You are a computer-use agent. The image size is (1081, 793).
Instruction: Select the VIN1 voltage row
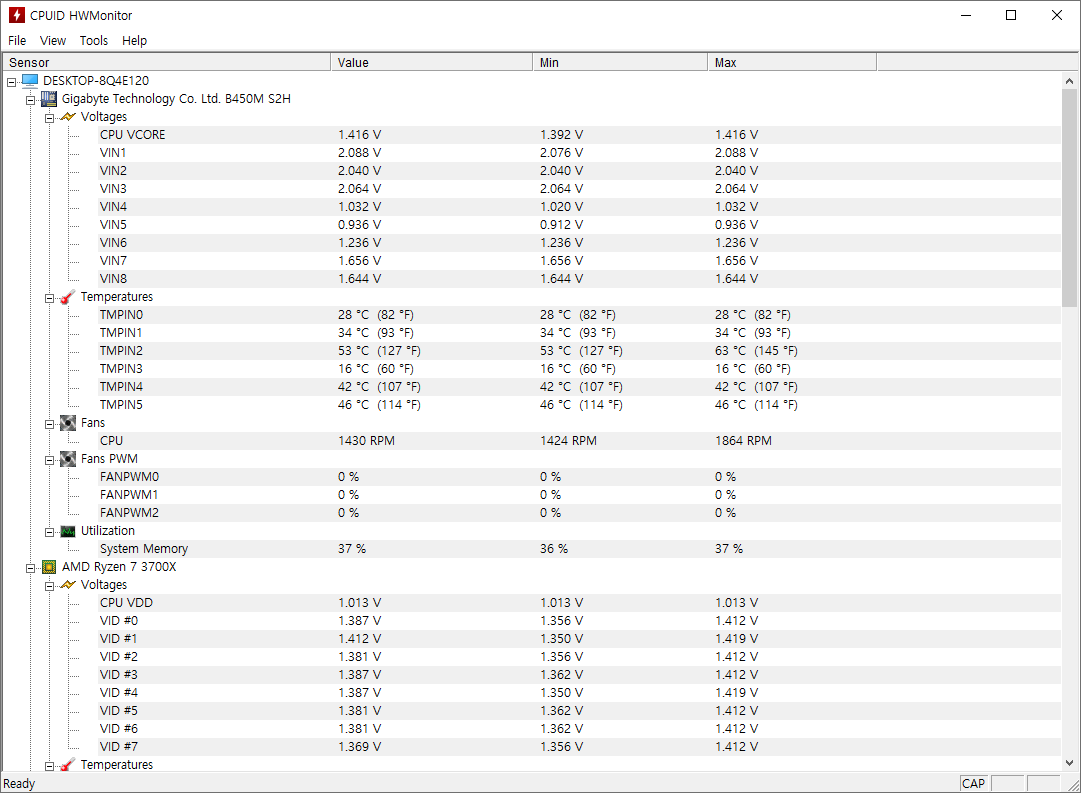579,152
